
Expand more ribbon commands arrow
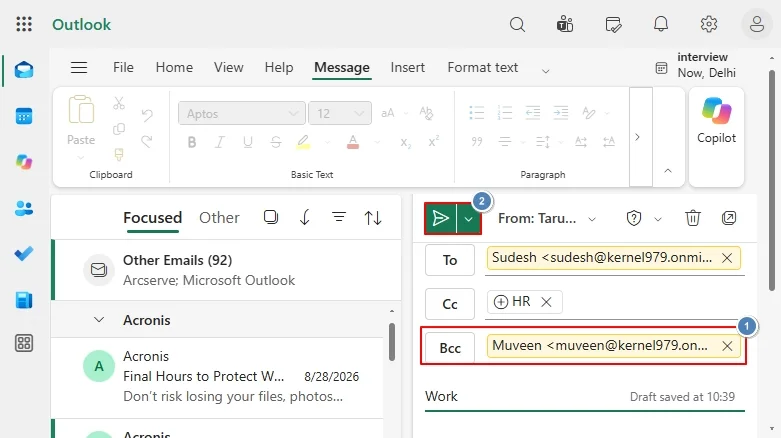(x=641, y=137)
